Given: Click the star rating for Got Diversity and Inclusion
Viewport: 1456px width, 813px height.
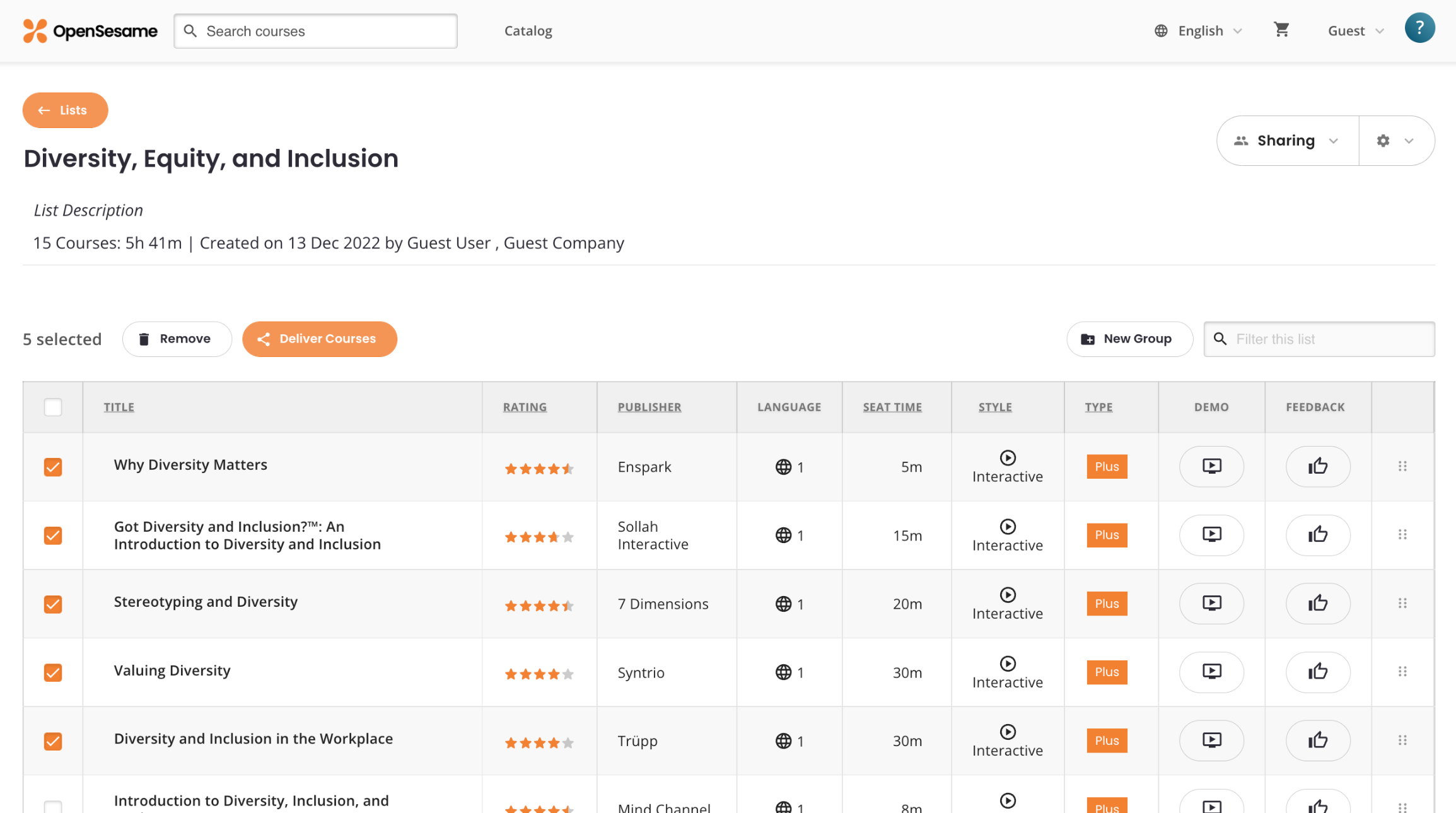Looking at the screenshot, I should click(x=539, y=537).
